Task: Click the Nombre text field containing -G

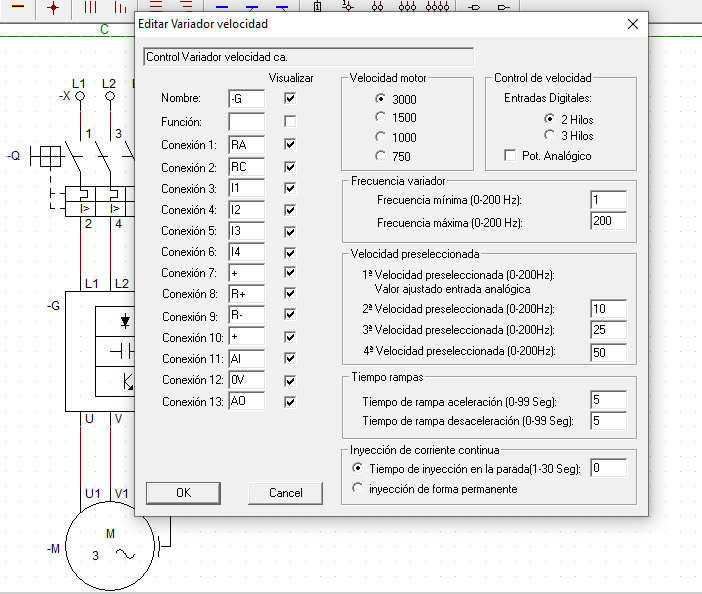Action: pyautogui.click(x=246, y=98)
